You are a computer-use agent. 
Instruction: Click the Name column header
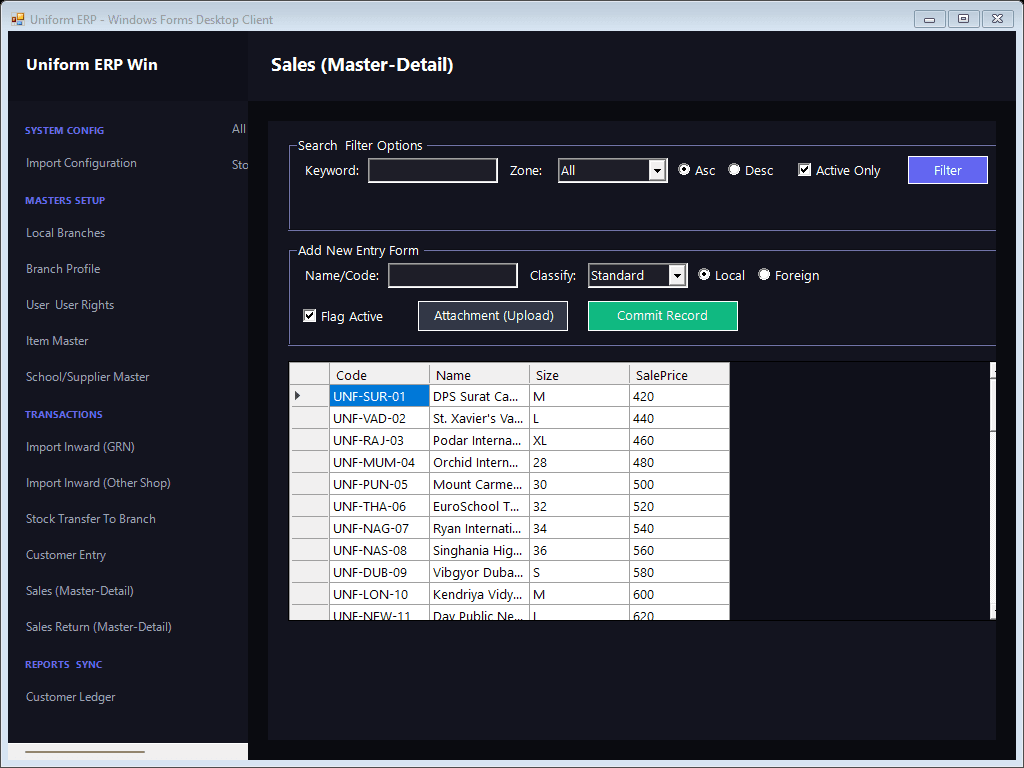[479, 375]
